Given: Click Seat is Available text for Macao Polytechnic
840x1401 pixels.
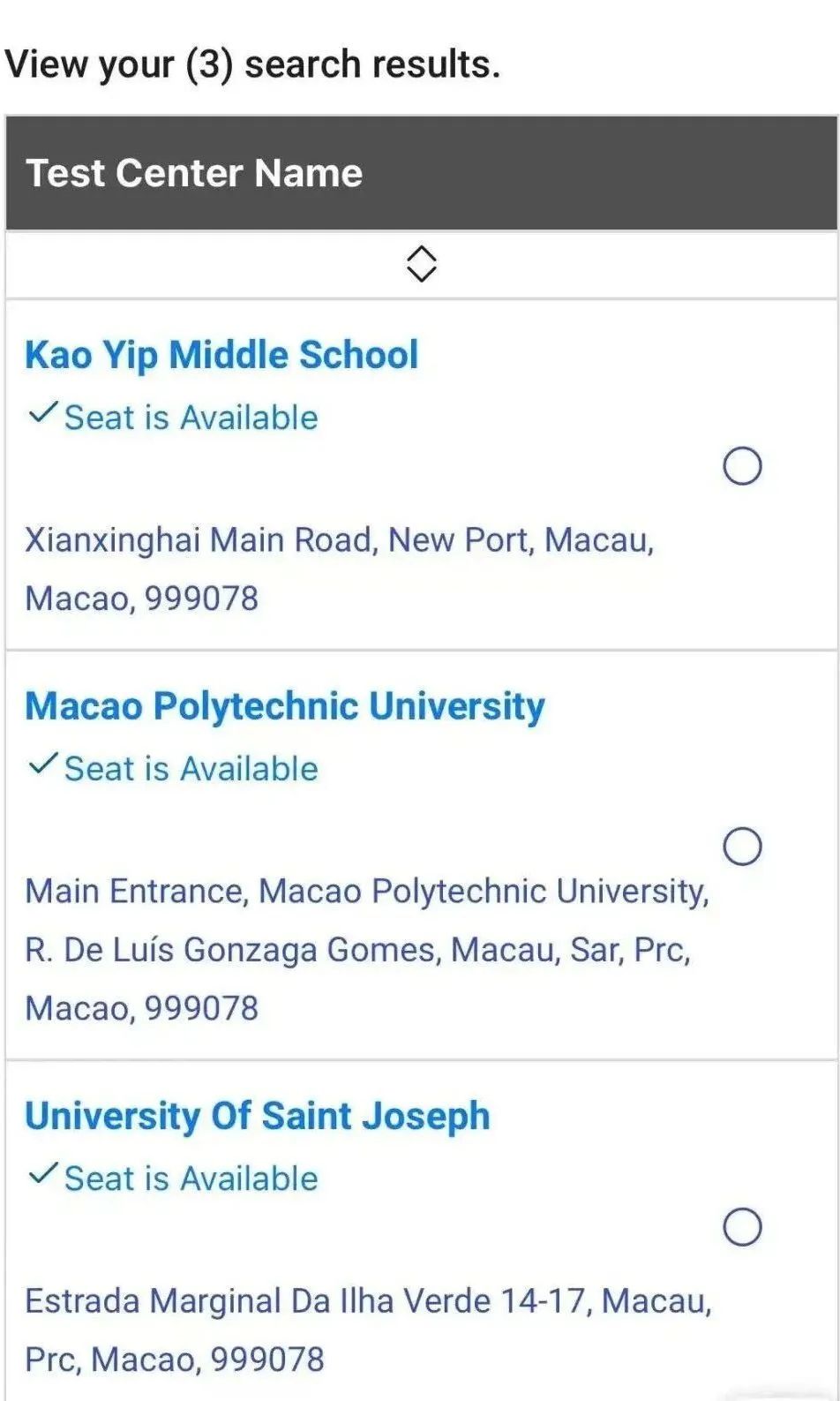Looking at the screenshot, I should coord(191,769).
